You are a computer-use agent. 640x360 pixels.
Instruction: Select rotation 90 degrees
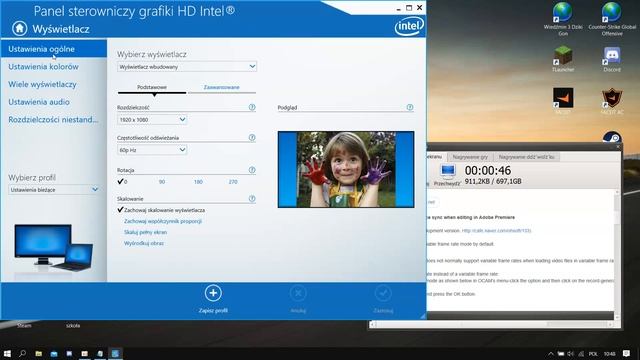pyautogui.click(x=162, y=182)
